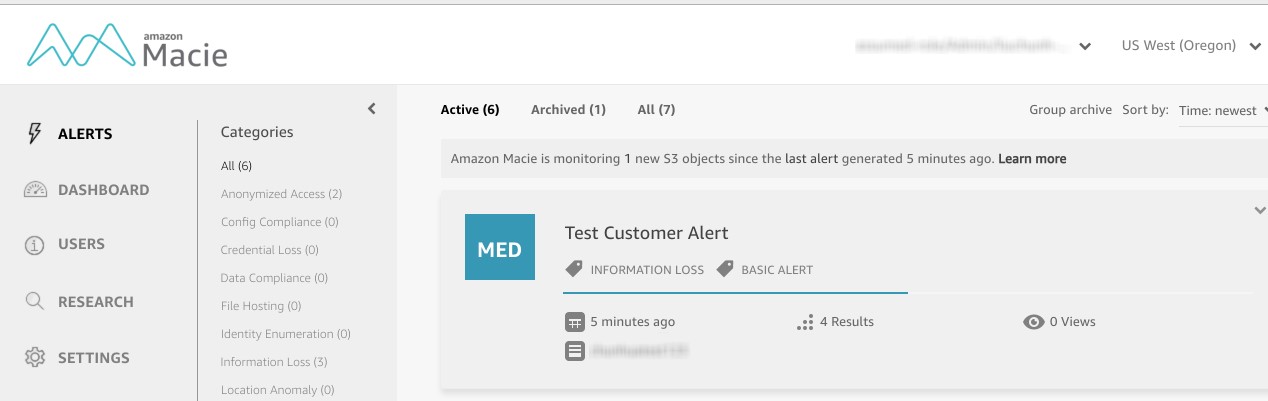Open Users via info circle icon
This screenshot has height=401, width=1268.
[35, 245]
